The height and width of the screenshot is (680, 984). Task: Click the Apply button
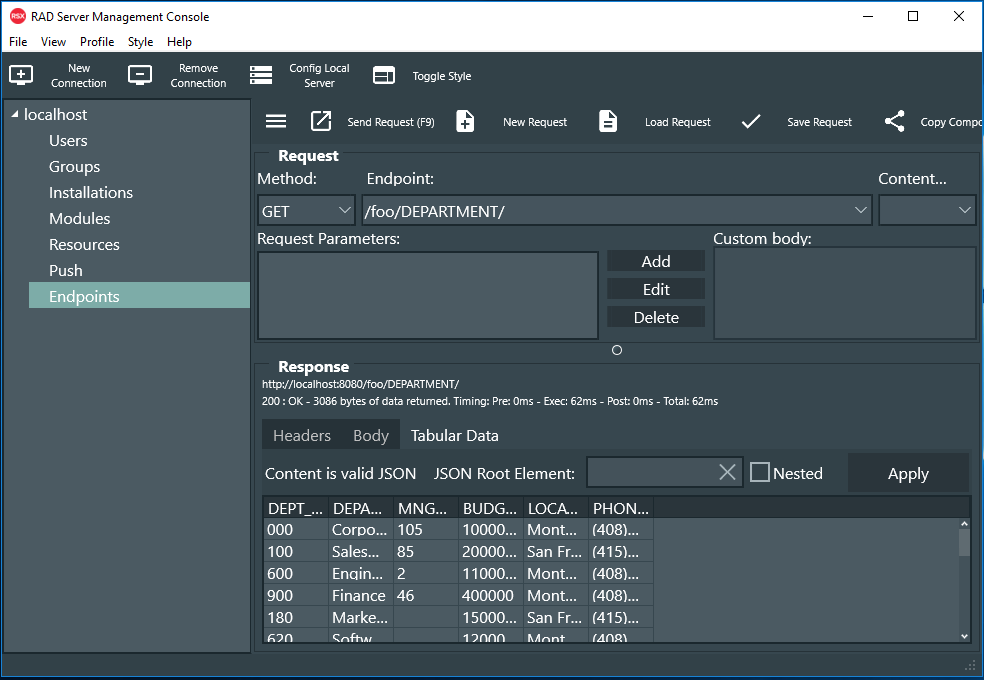908,473
